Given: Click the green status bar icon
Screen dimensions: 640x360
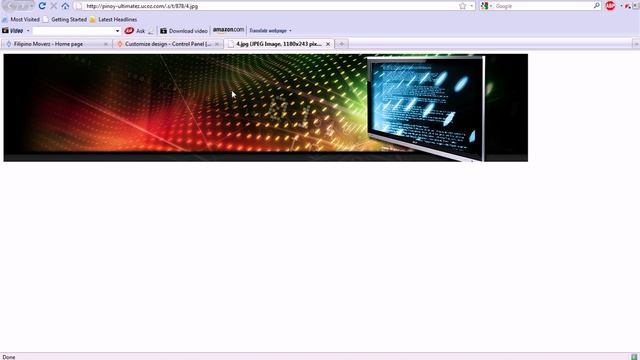Looking at the screenshot, I should click(634, 357).
